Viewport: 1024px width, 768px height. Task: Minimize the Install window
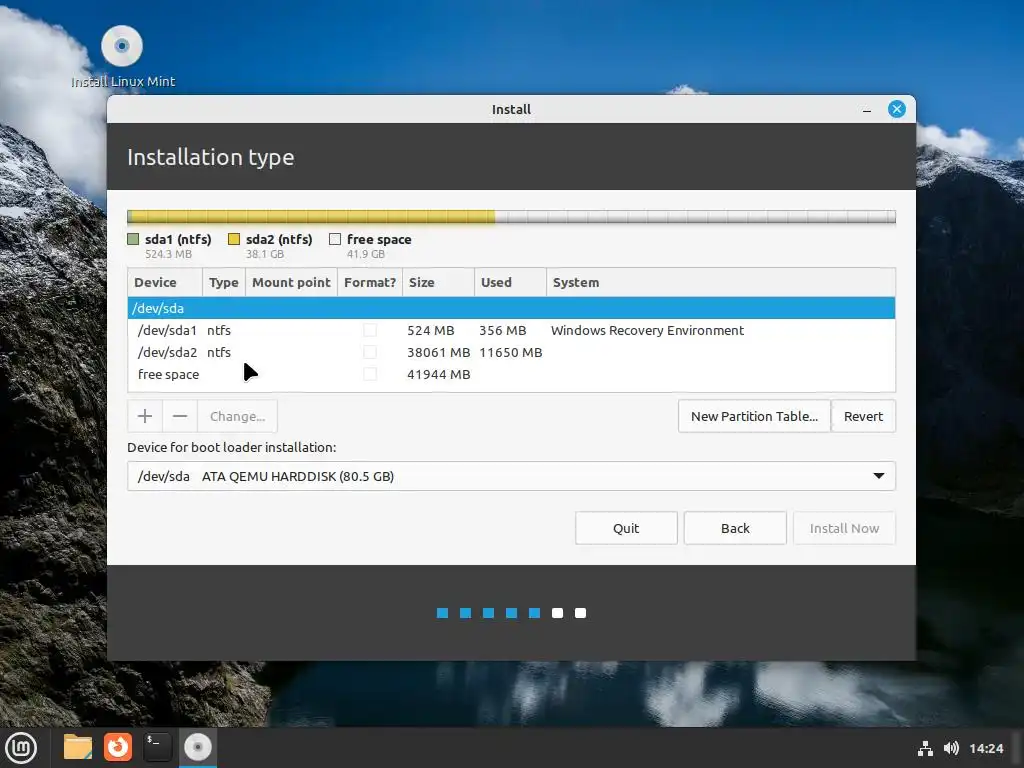pyautogui.click(x=867, y=110)
